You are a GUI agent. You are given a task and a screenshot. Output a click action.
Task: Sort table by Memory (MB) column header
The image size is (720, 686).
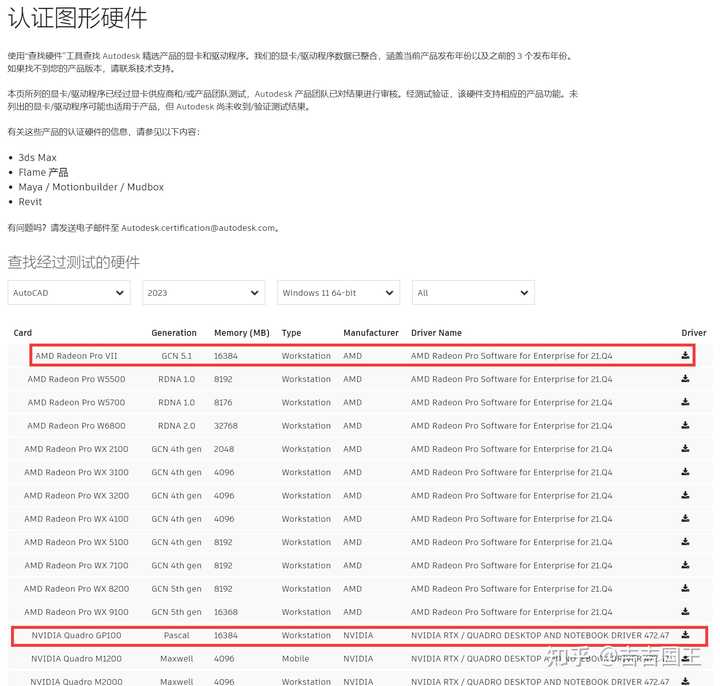242,332
